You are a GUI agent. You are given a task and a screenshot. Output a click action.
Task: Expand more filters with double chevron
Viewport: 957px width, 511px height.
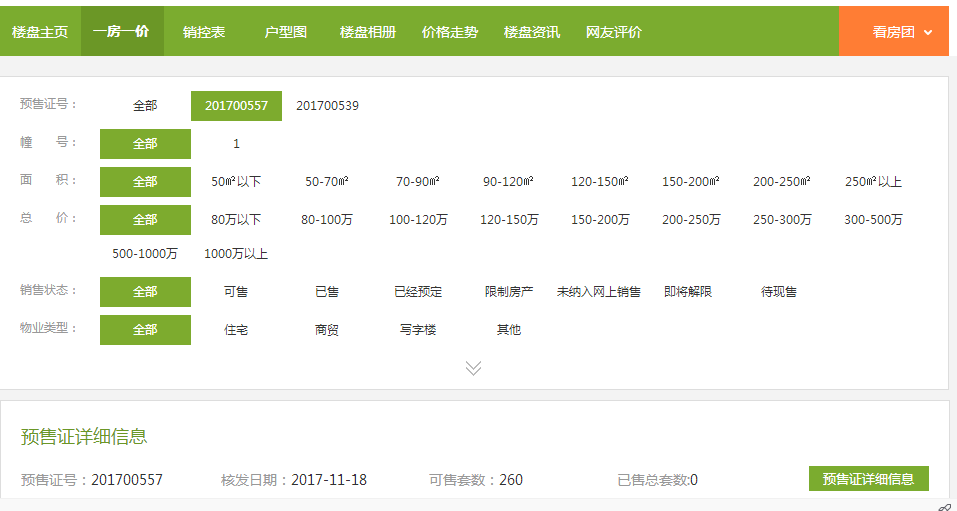[x=473, y=368]
